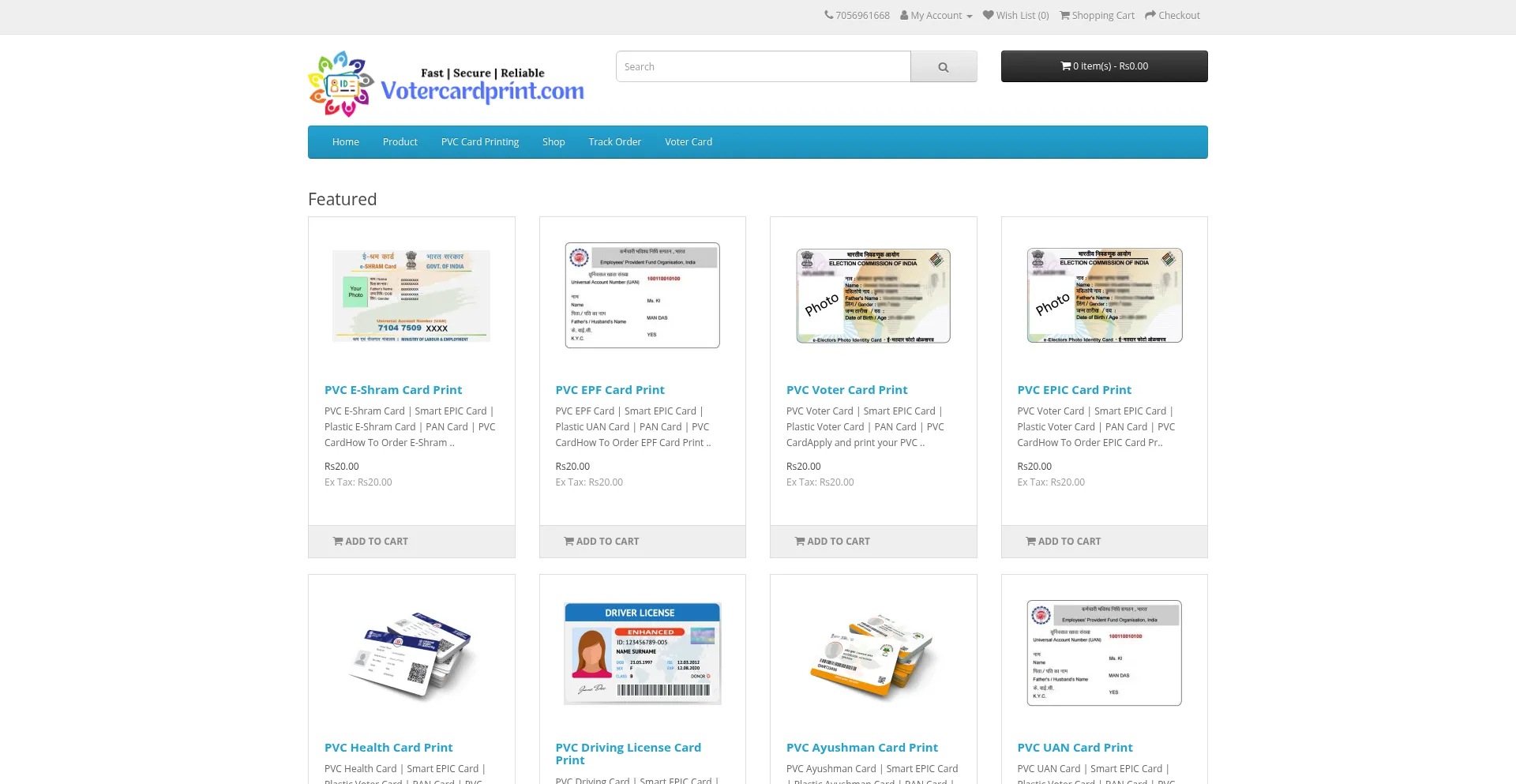Open the PVC Voter Card Print link
1516x784 pixels.
(846, 390)
